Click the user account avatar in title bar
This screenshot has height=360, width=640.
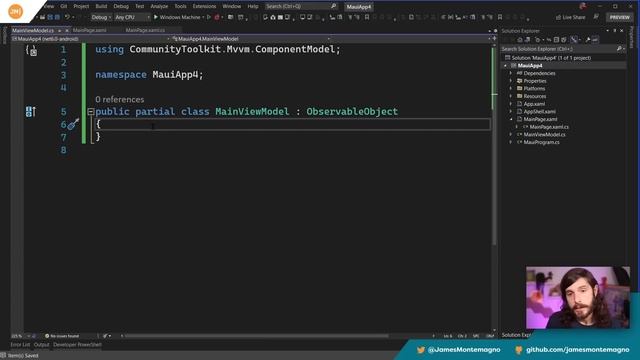tap(583, 6)
